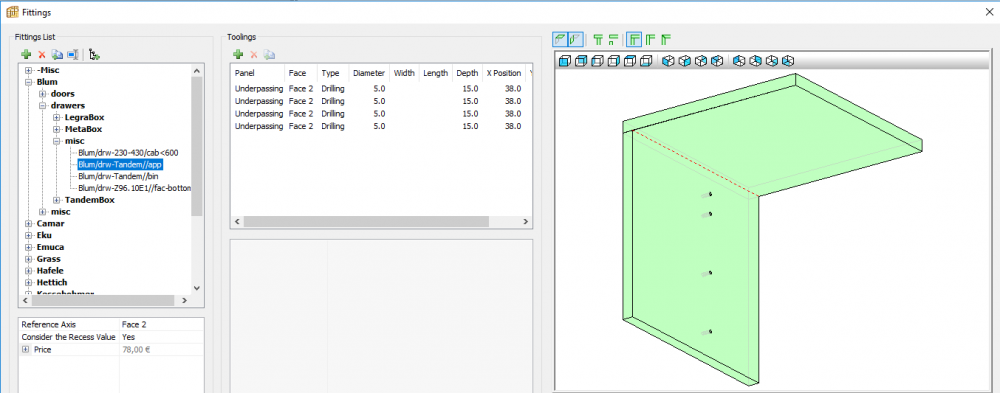The image size is (1000, 393).
Task: Close the Fittings window
Action: (x=989, y=12)
